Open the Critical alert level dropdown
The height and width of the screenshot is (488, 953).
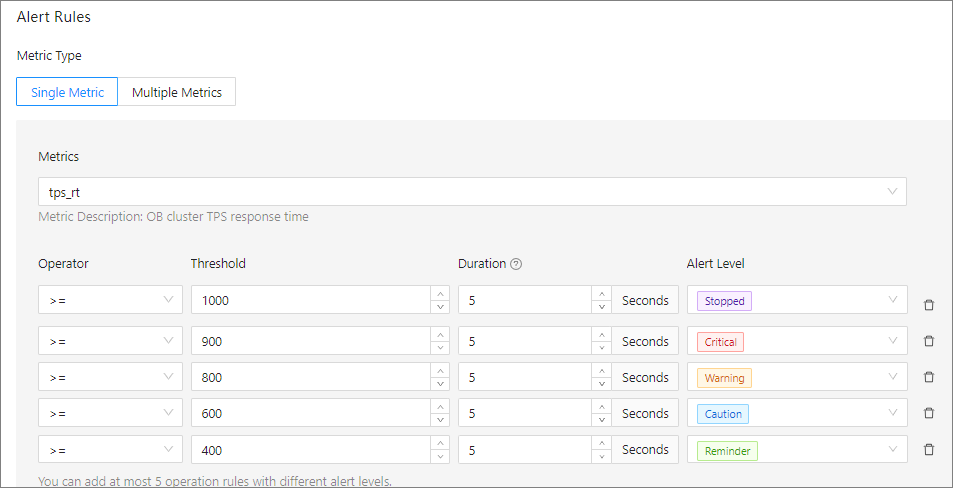(x=797, y=341)
